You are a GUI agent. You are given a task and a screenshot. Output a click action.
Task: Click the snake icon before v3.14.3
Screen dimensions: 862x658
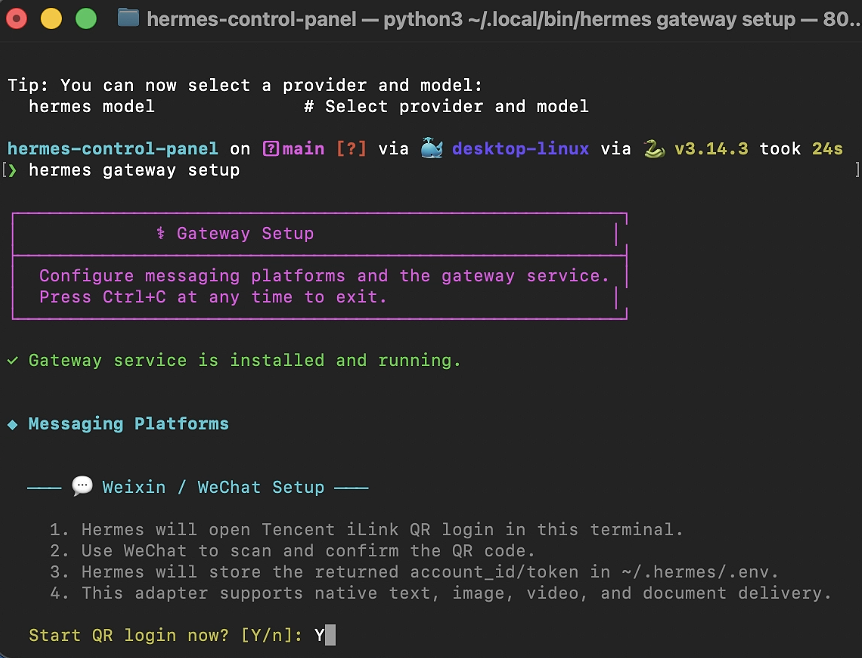tap(654, 148)
